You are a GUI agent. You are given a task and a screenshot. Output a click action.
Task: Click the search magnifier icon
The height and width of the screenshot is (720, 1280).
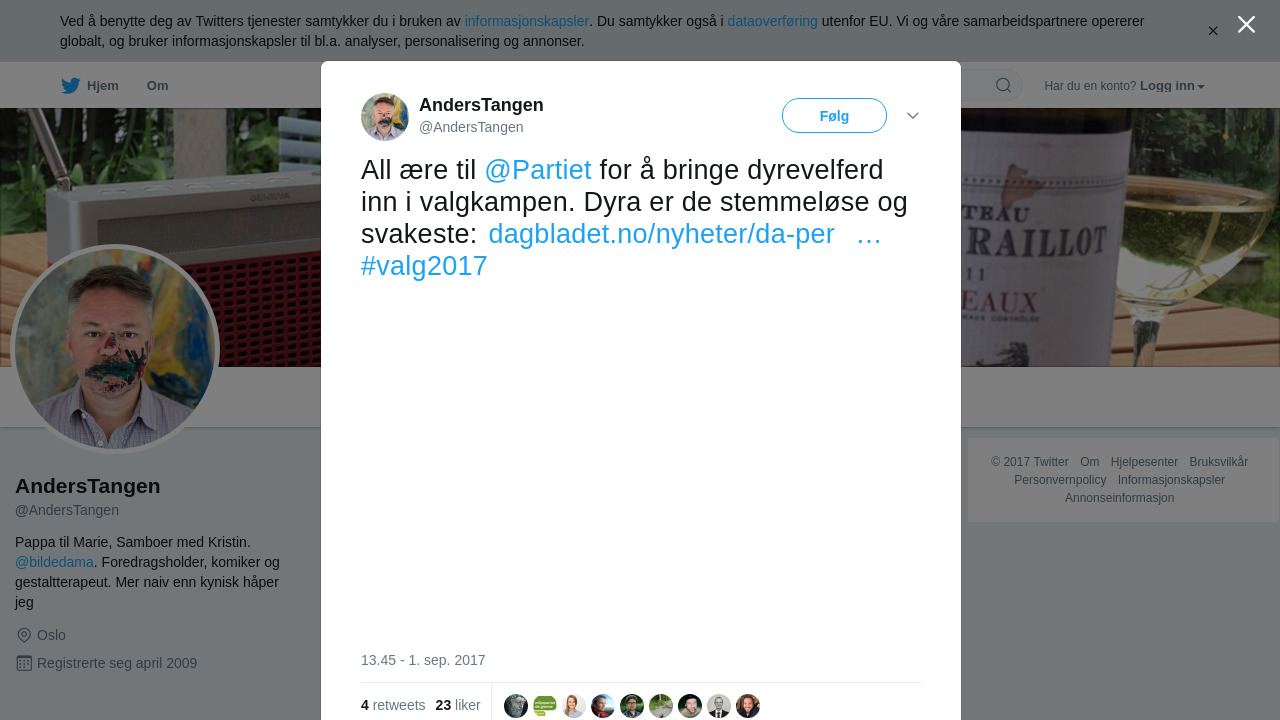[x=1003, y=85]
